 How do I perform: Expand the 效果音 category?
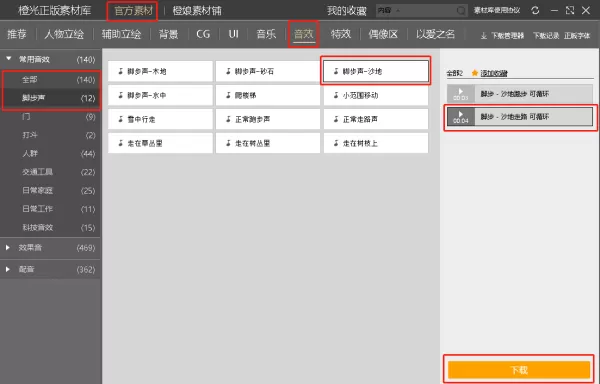pyautogui.click(x=8, y=247)
